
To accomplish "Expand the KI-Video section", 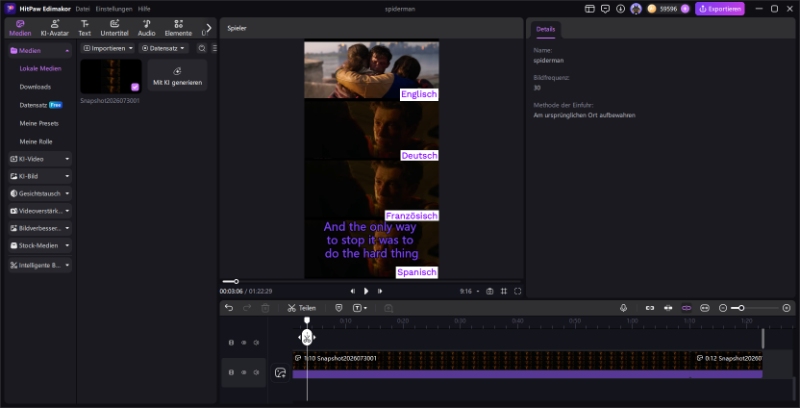I will (x=40, y=159).
